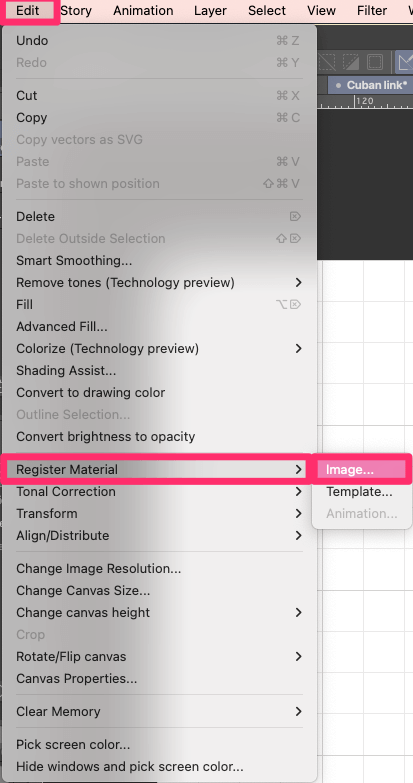
Task: Select Change Canvas Size...
Action: [x=159, y=591]
